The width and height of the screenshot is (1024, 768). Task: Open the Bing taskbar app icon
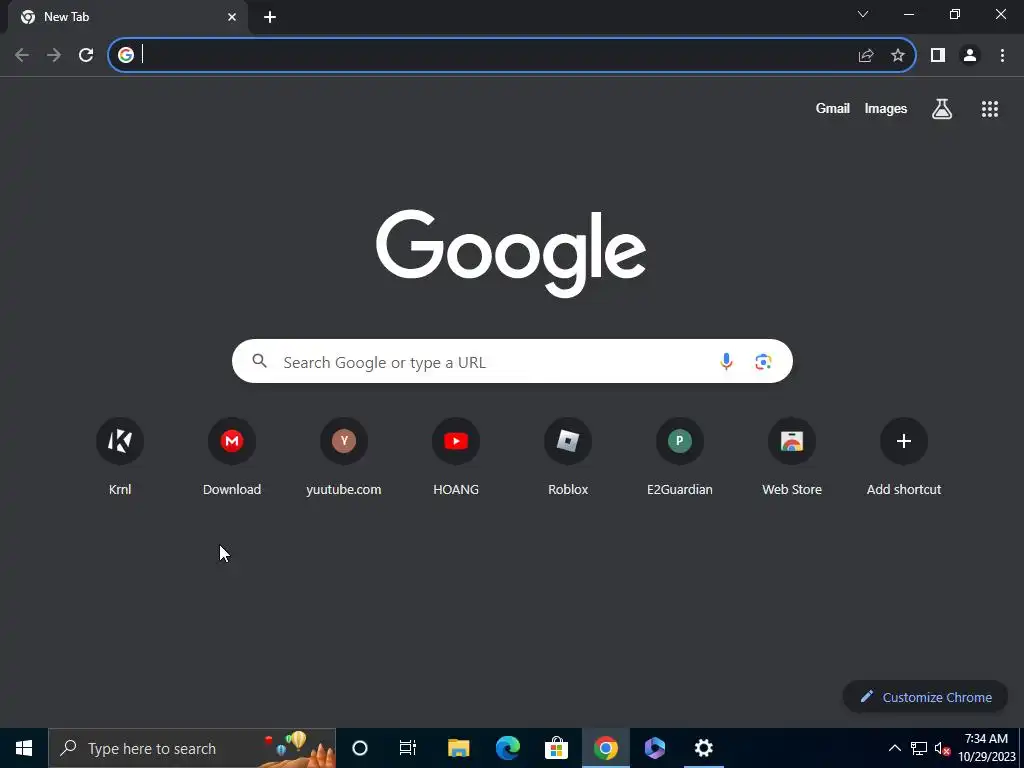pyautogui.click(x=654, y=748)
